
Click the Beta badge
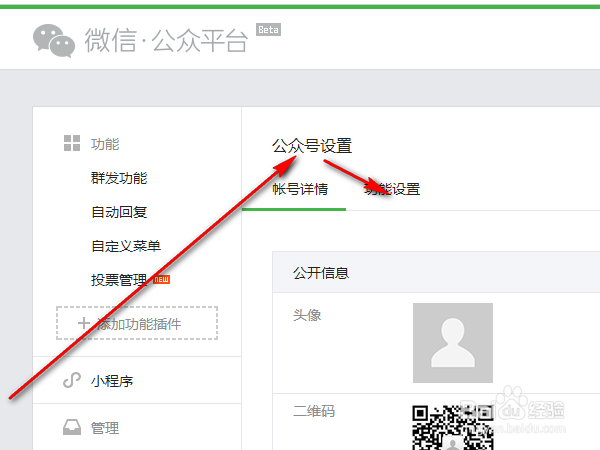pos(268,29)
